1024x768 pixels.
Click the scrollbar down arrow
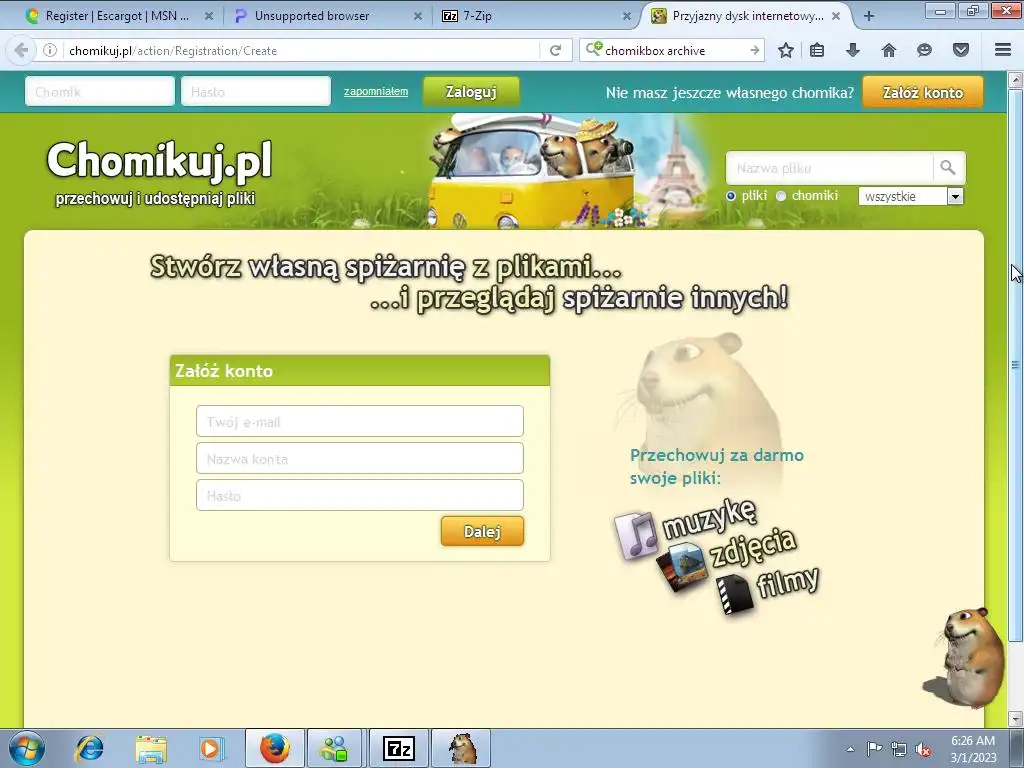1016,718
